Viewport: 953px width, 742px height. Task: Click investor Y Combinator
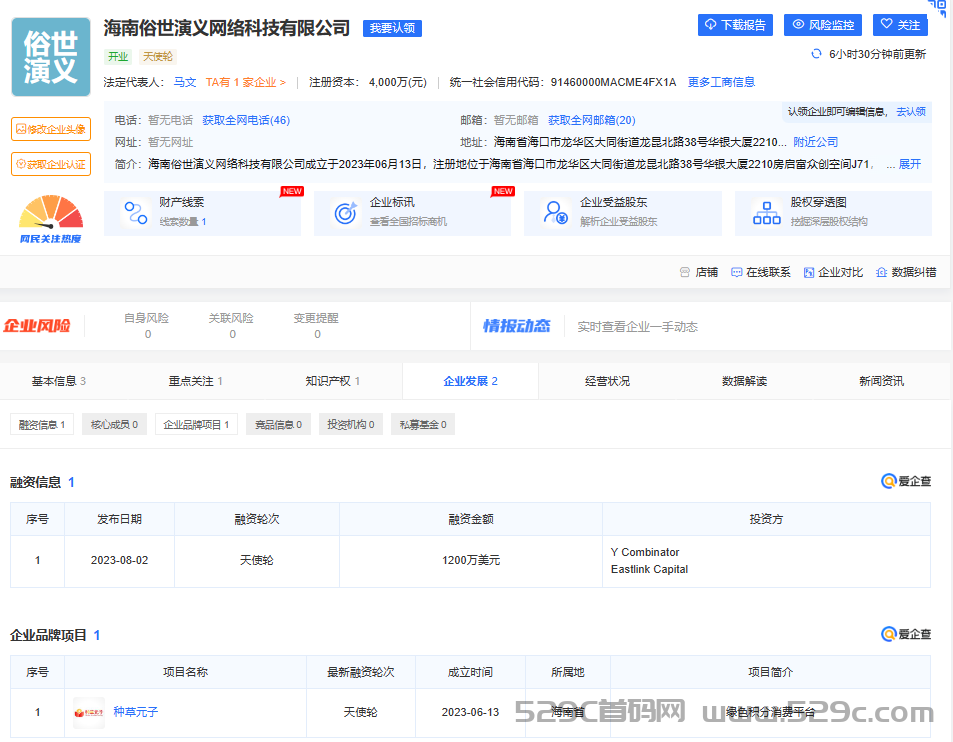(x=645, y=552)
